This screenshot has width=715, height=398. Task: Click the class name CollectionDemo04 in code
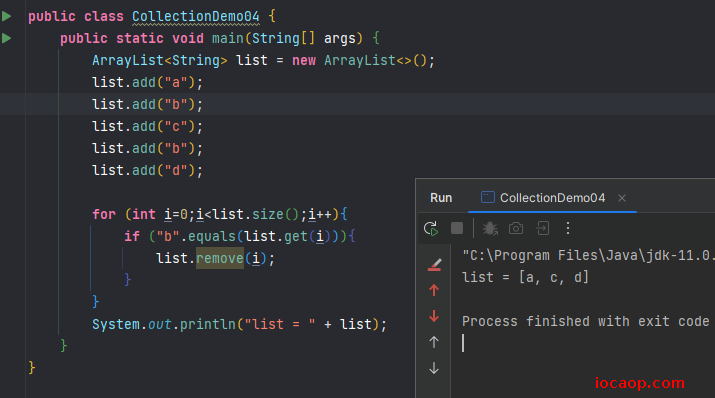[x=196, y=16]
